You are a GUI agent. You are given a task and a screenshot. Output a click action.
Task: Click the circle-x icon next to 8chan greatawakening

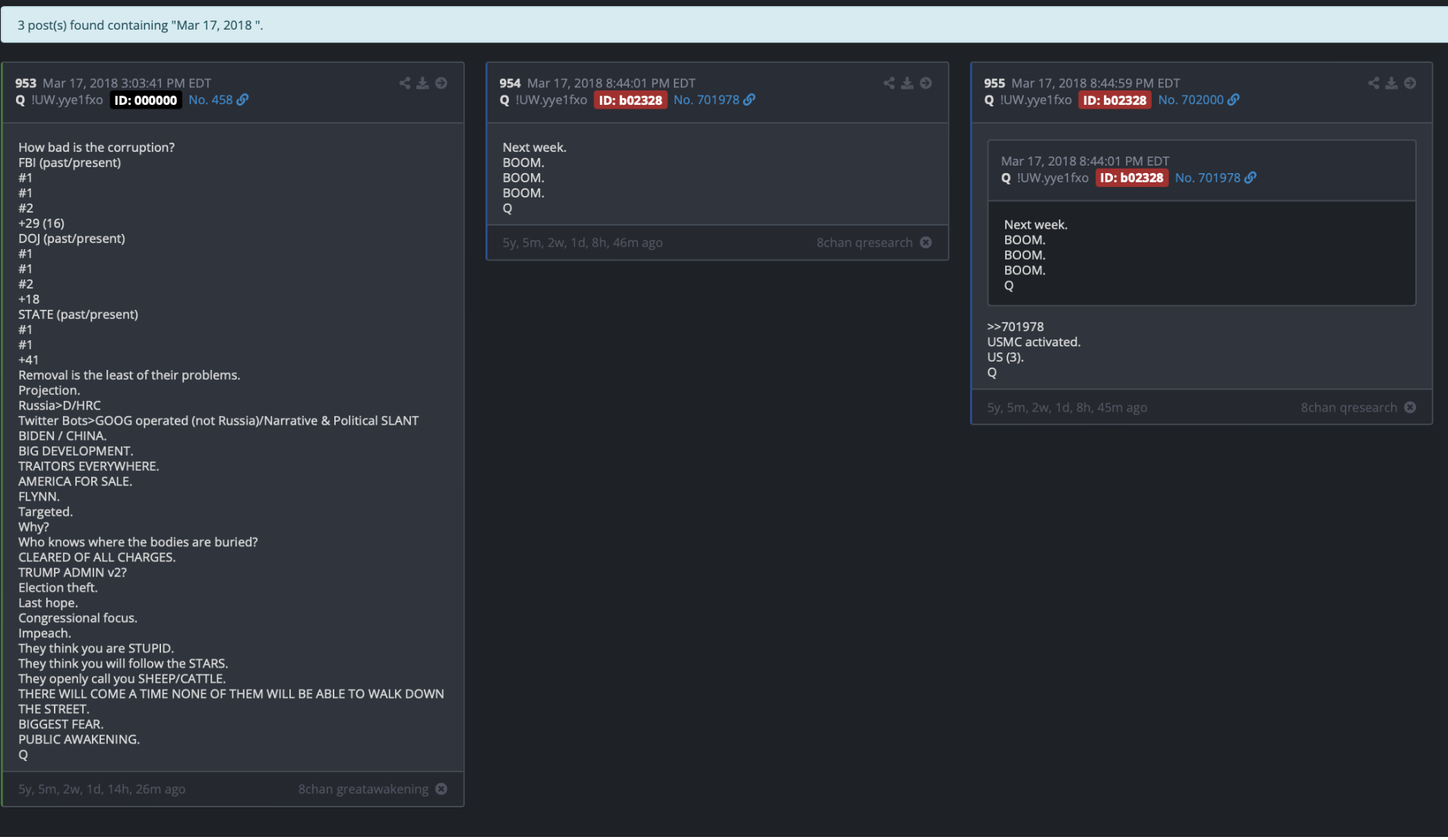point(441,789)
